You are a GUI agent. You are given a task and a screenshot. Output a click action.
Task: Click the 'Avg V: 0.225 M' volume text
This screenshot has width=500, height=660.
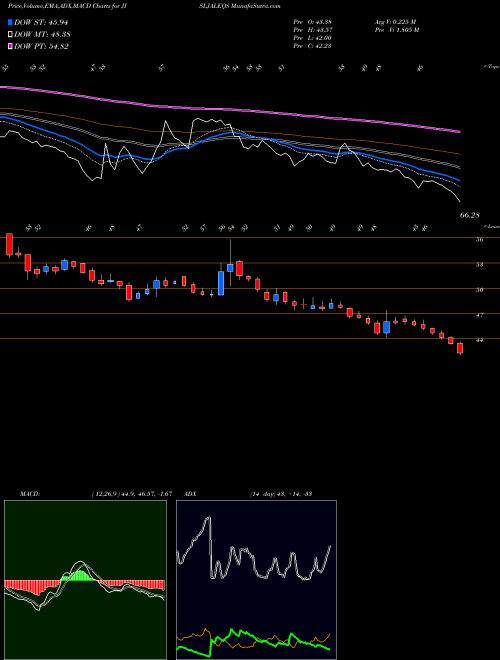(x=395, y=21)
